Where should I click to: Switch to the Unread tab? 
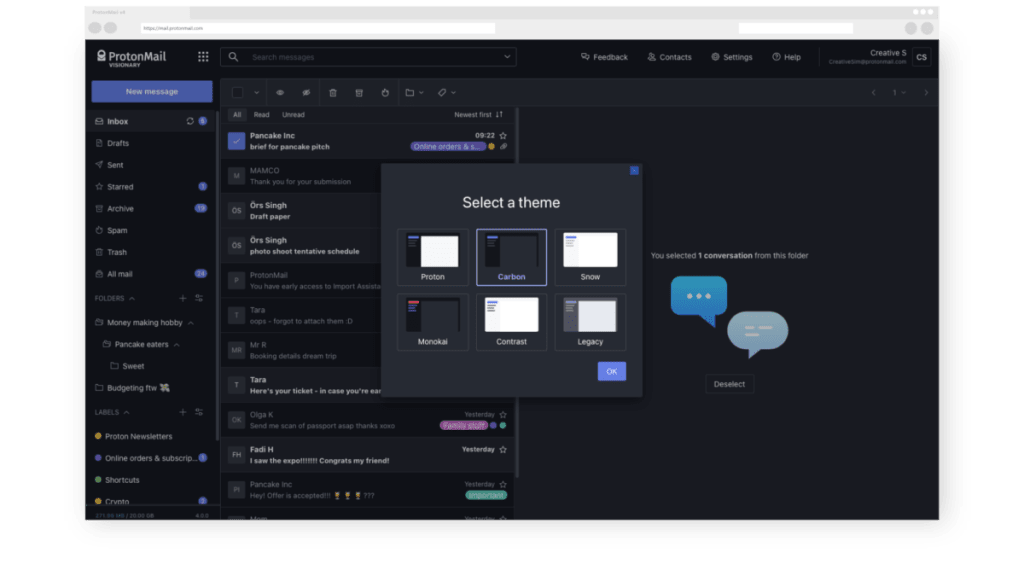(295, 115)
